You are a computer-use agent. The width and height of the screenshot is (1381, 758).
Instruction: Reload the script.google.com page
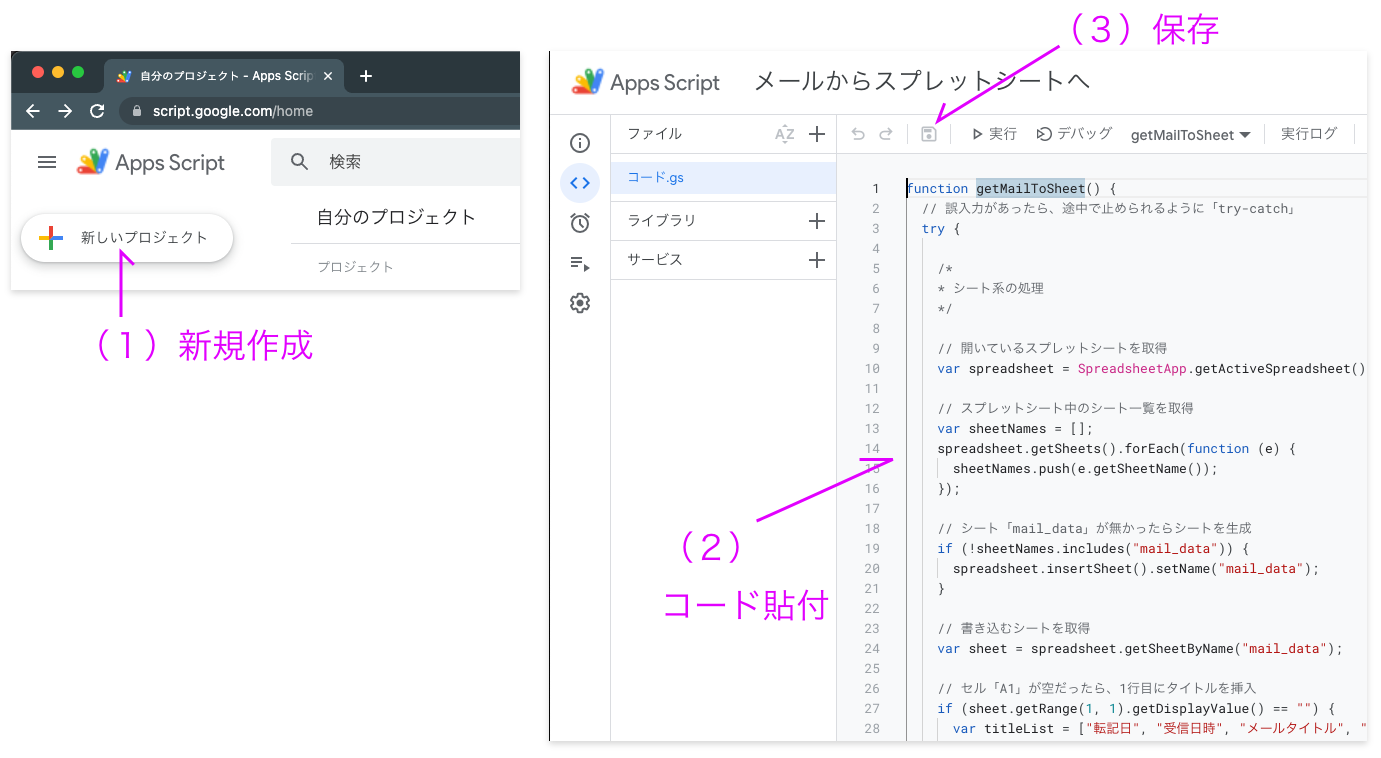tap(96, 112)
